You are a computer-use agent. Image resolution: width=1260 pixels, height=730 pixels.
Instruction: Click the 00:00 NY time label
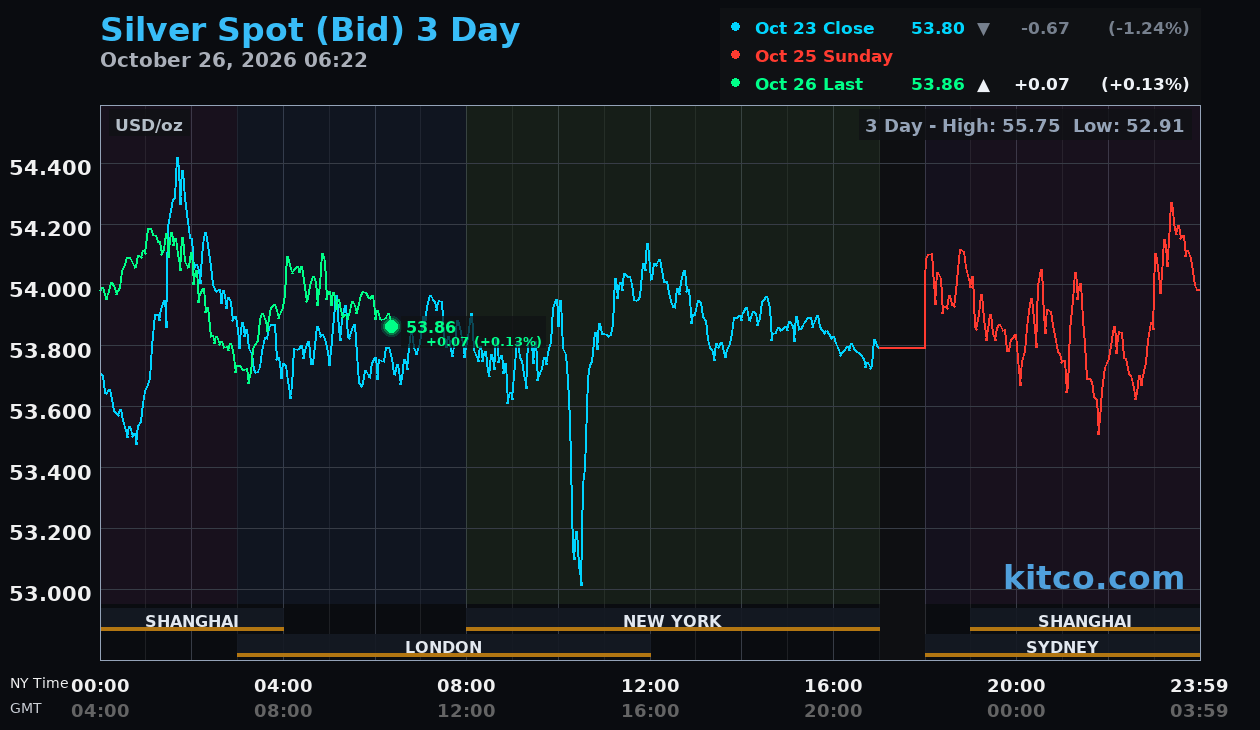tap(100, 686)
